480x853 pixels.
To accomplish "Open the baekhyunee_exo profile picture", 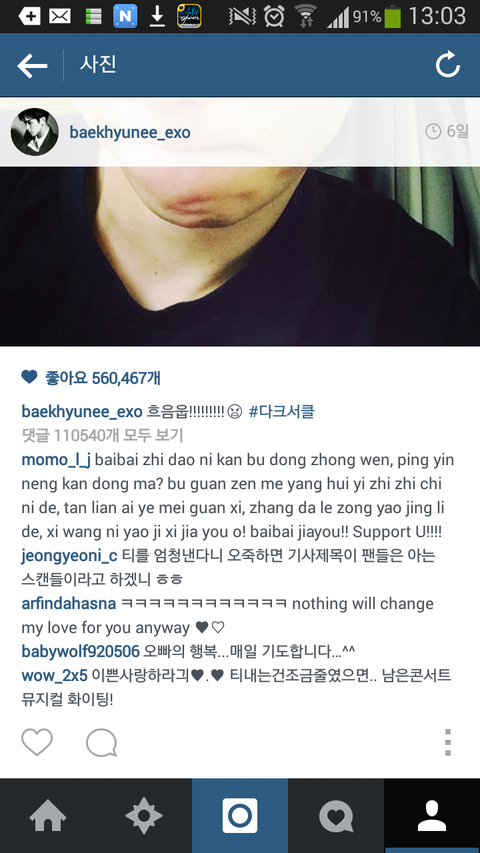I will coord(35,132).
